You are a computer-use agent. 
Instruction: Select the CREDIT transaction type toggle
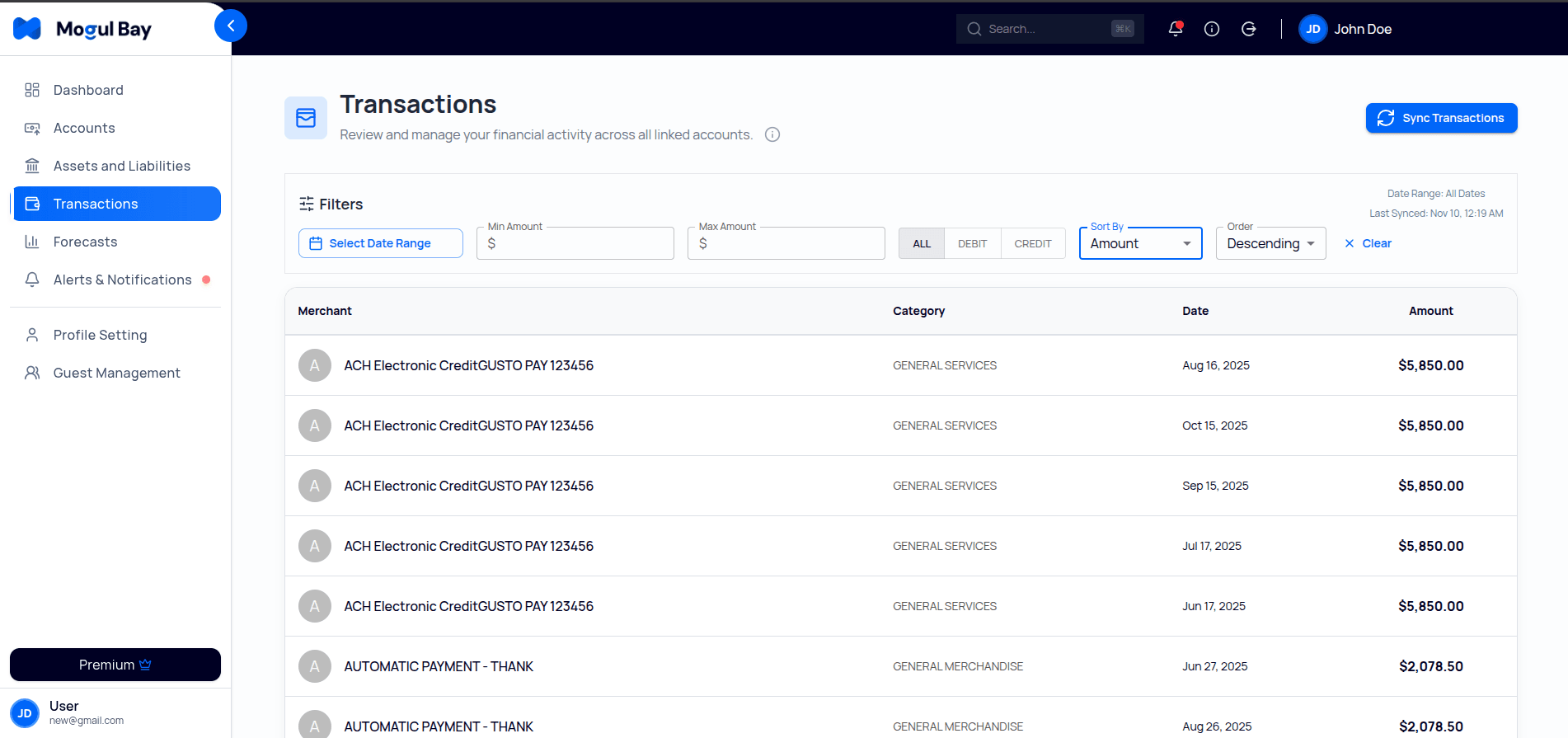click(1033, 243)
